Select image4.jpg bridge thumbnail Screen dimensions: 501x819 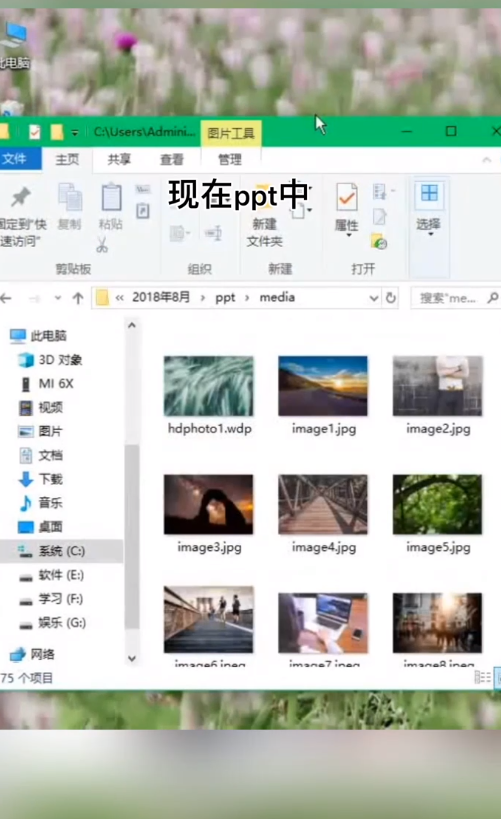323,504
